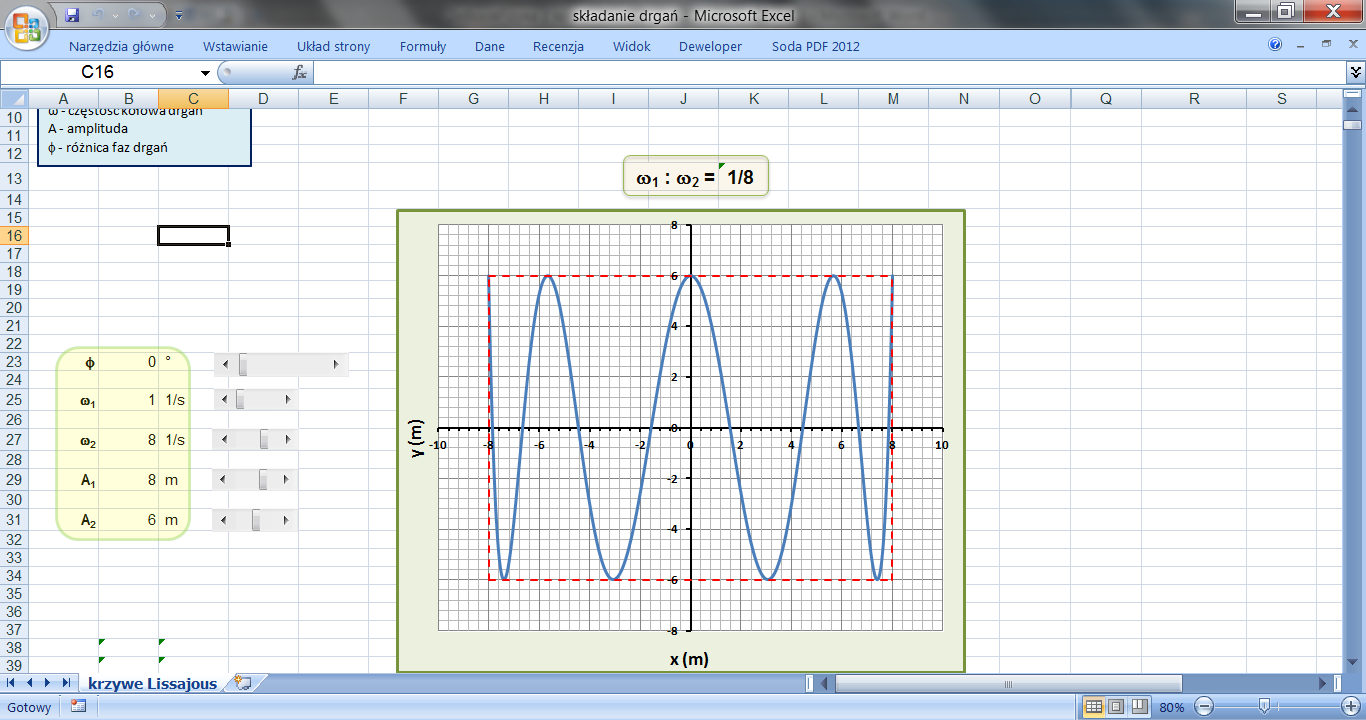Decrease ω2 with left arrow
Screen dimensions: 1366x720
point(224,439)
